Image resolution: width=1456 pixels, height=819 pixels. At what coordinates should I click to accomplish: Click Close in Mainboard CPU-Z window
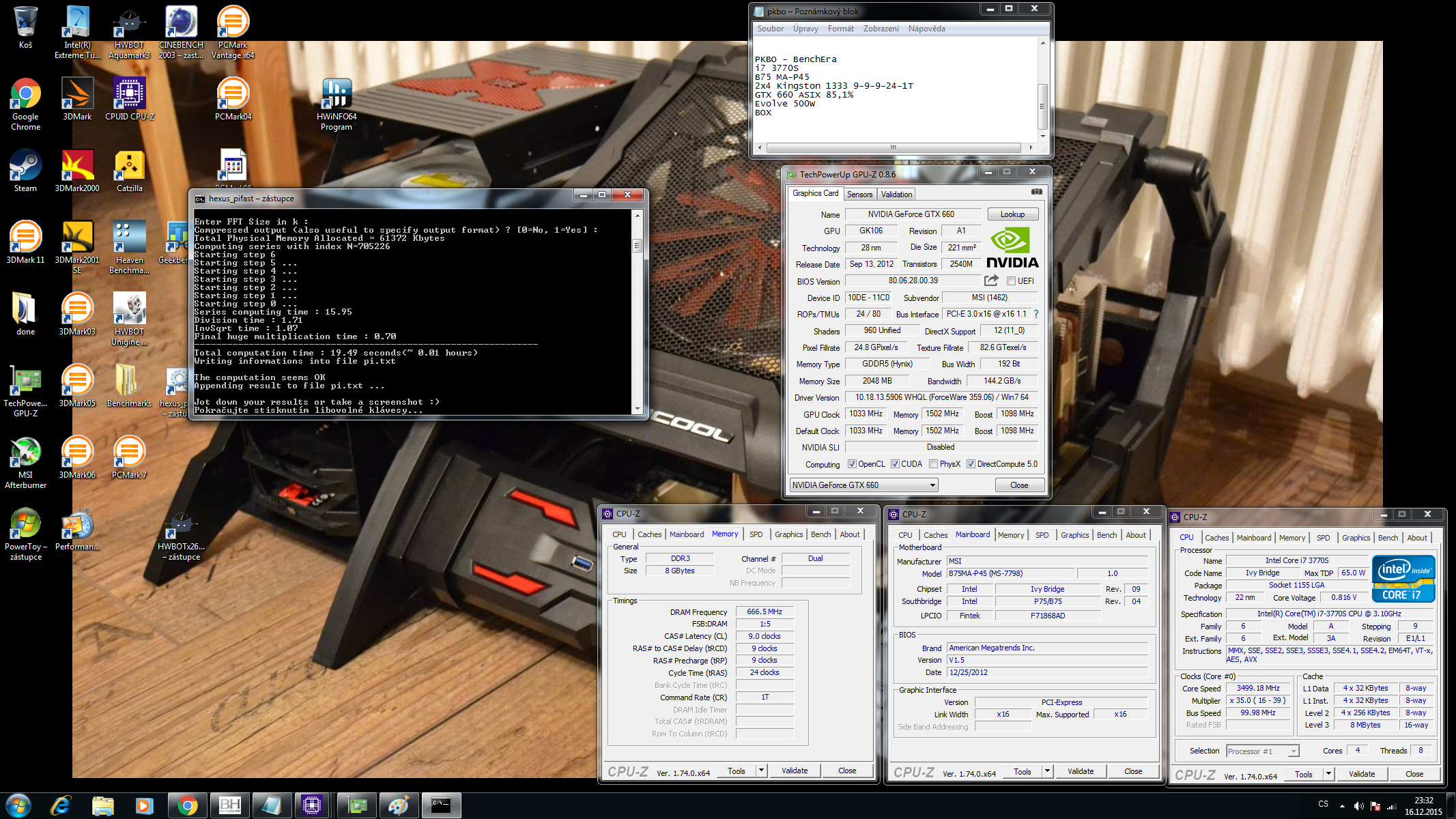[x=1133, y=771]
